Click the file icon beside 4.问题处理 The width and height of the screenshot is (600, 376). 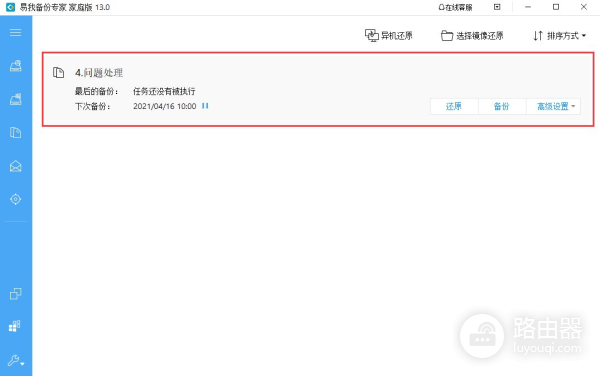tap(59, 72)
